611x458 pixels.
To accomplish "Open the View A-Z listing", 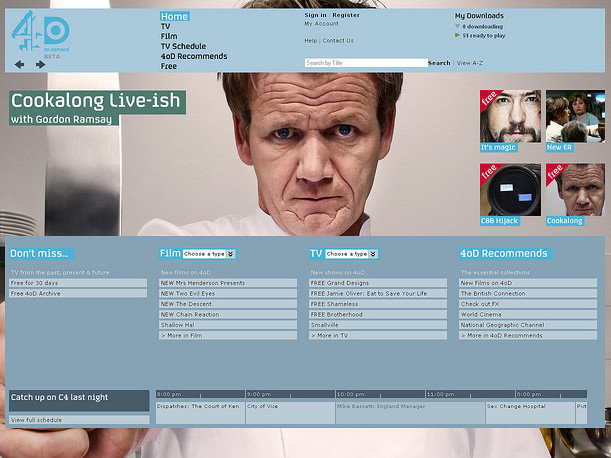I will coord(470,63).
